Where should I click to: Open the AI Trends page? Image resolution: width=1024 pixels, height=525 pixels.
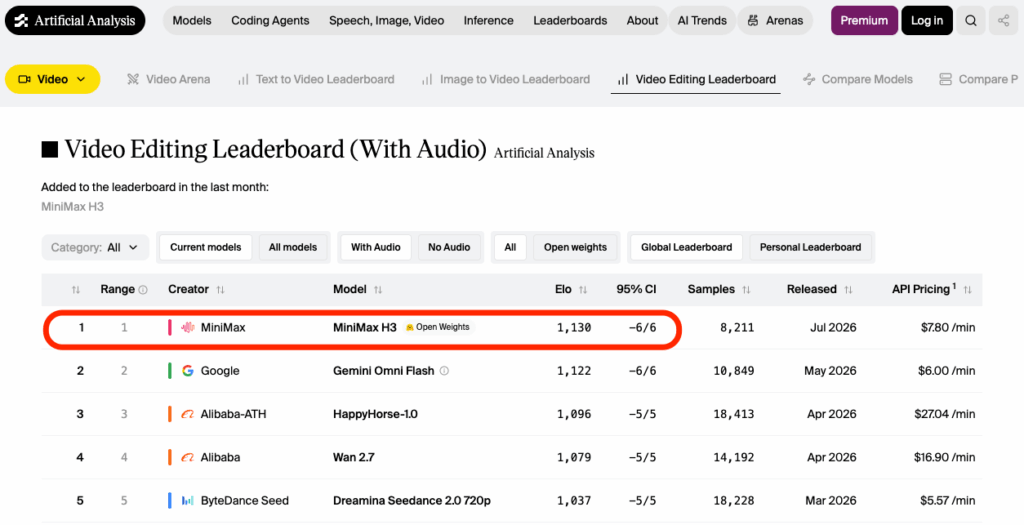pyautogui.click(x=702, y=20)
